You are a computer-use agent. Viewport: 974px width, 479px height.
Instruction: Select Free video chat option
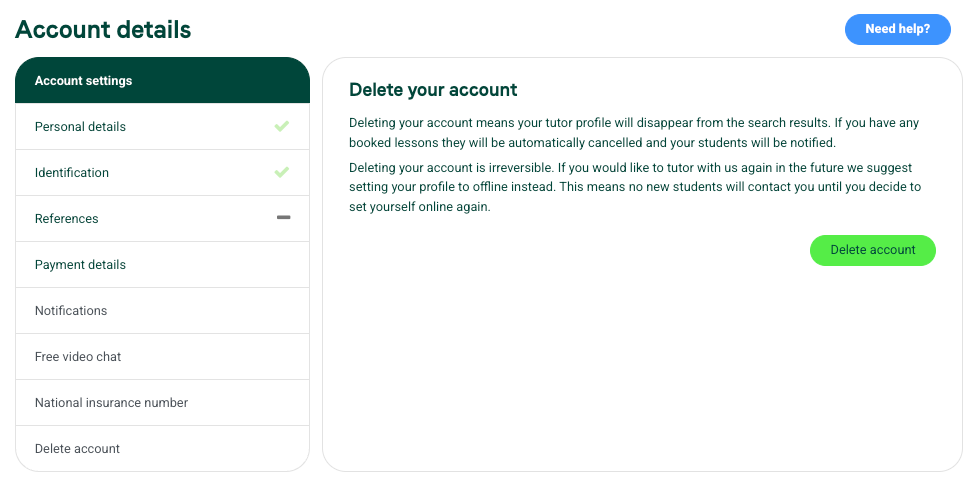pyautogui.click(x=162, y=357)
